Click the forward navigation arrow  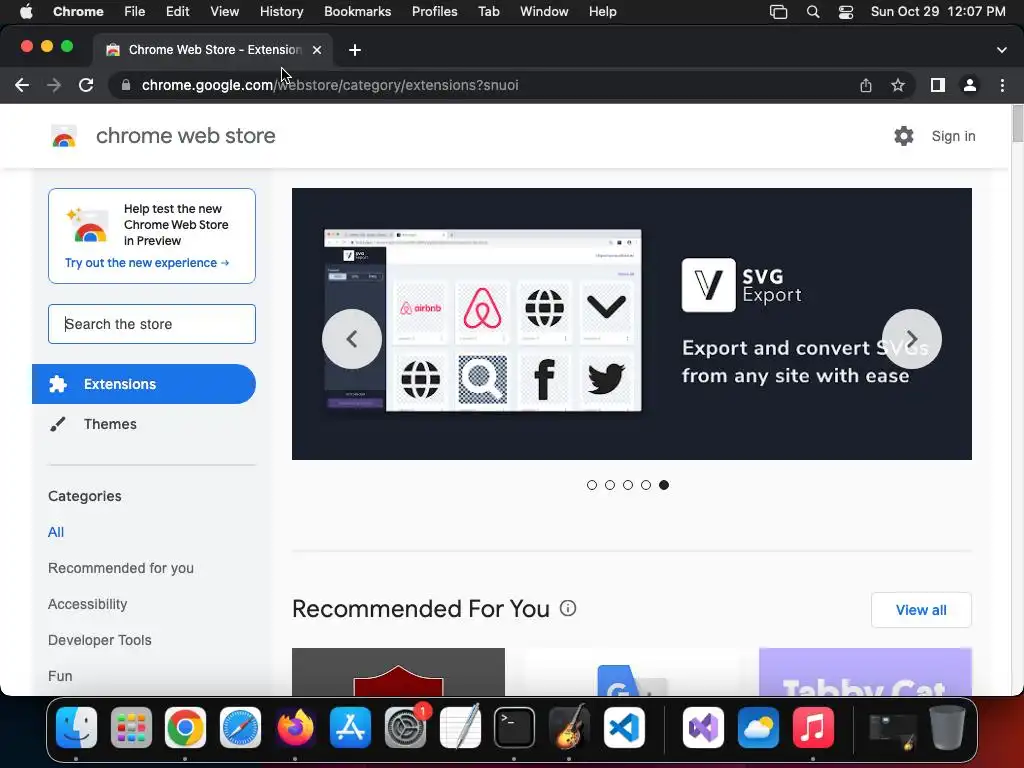click(x=54, y=85)
